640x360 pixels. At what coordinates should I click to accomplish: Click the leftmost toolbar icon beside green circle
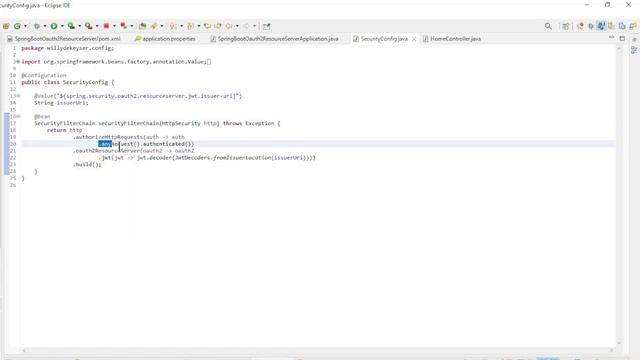tap(6, 26)
